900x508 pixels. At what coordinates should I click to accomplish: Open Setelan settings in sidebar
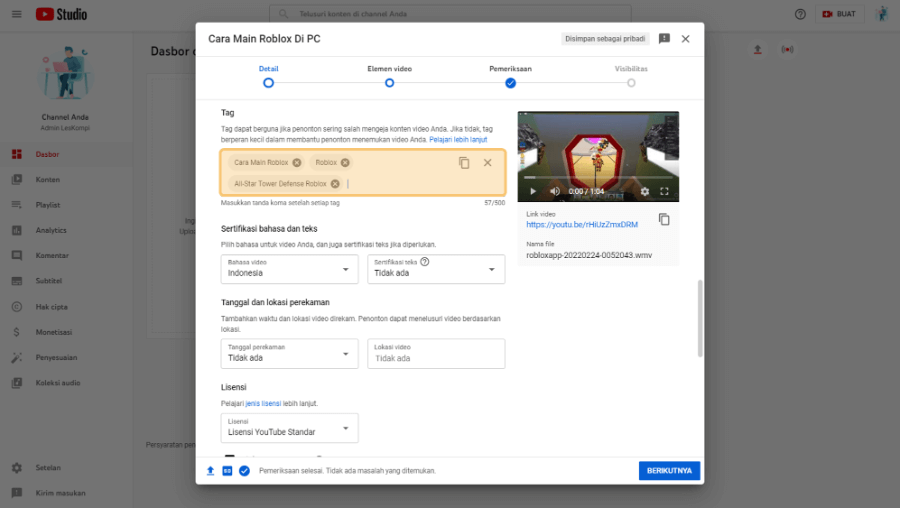tap(66, 467)
